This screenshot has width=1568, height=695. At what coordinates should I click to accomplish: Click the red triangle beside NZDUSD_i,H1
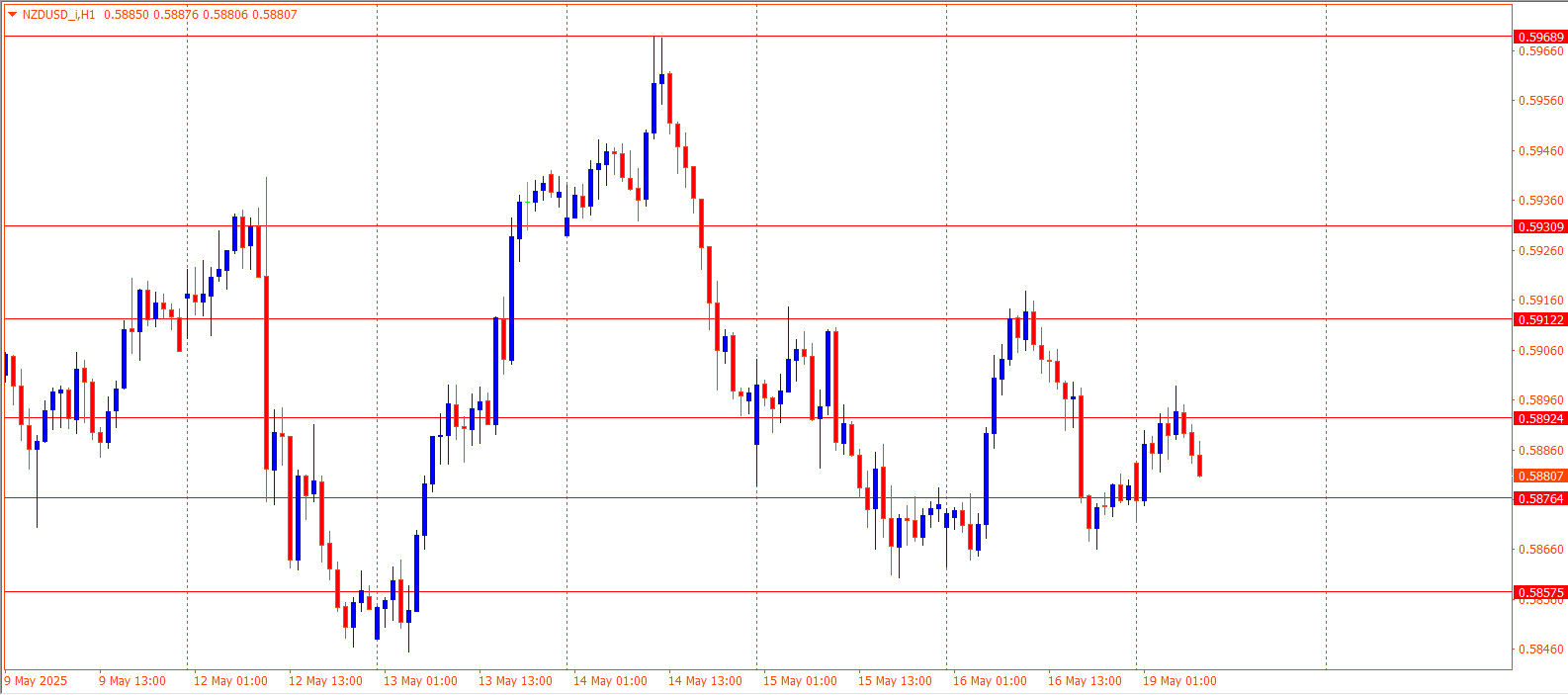pos(12,15)
